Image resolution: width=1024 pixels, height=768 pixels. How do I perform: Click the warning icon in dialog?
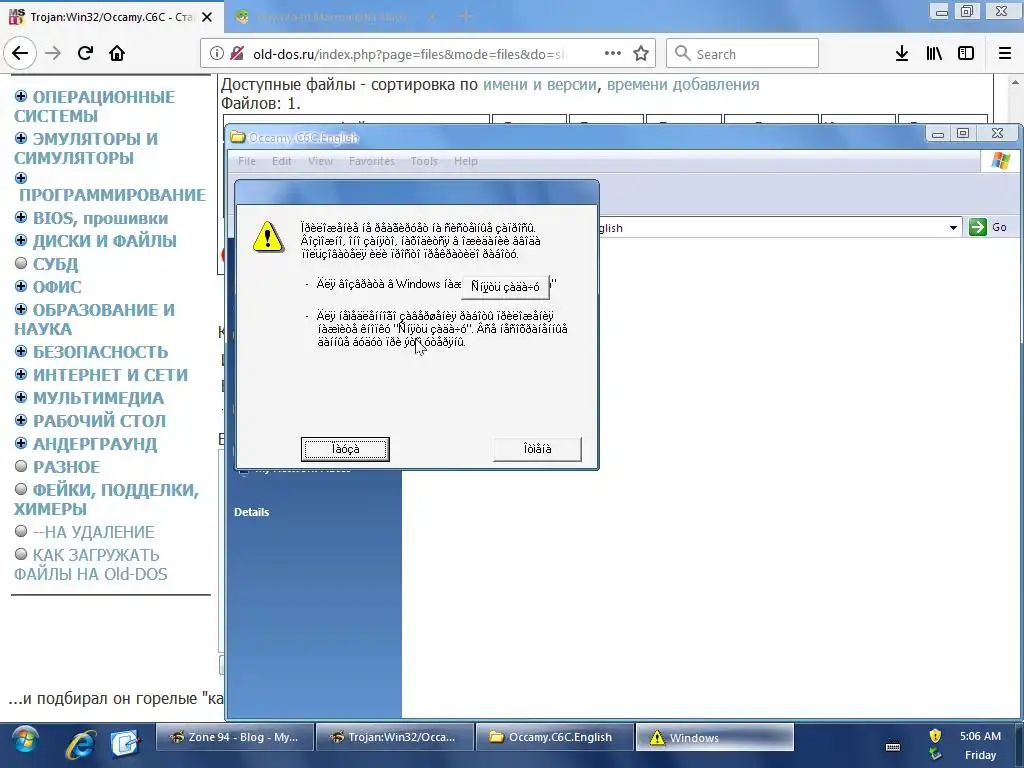[x=268, y=236]
